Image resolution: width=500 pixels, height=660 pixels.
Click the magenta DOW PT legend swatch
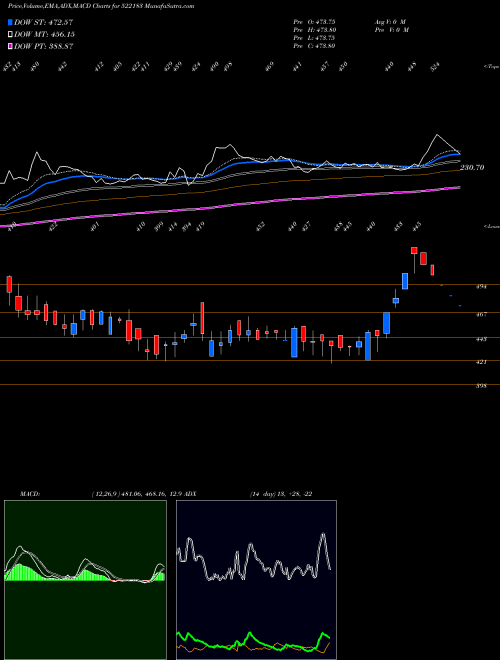coord(11,46)
